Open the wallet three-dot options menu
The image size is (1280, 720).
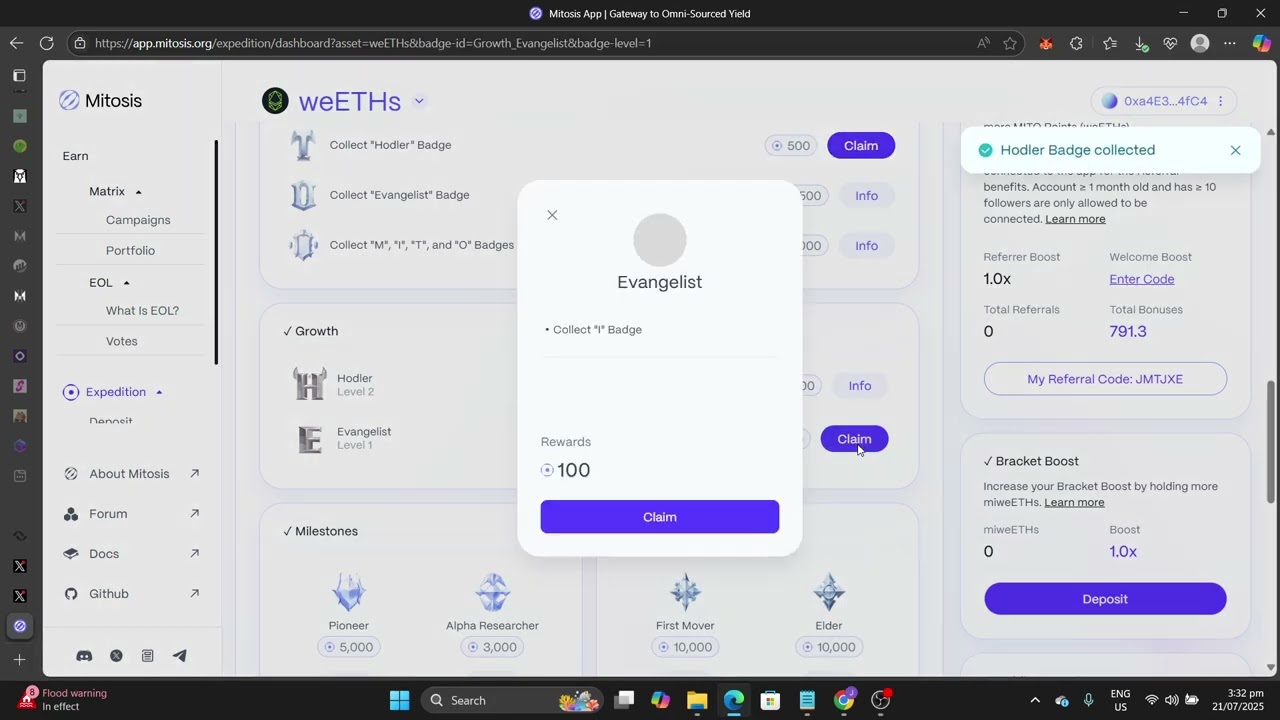point(1220,101)
